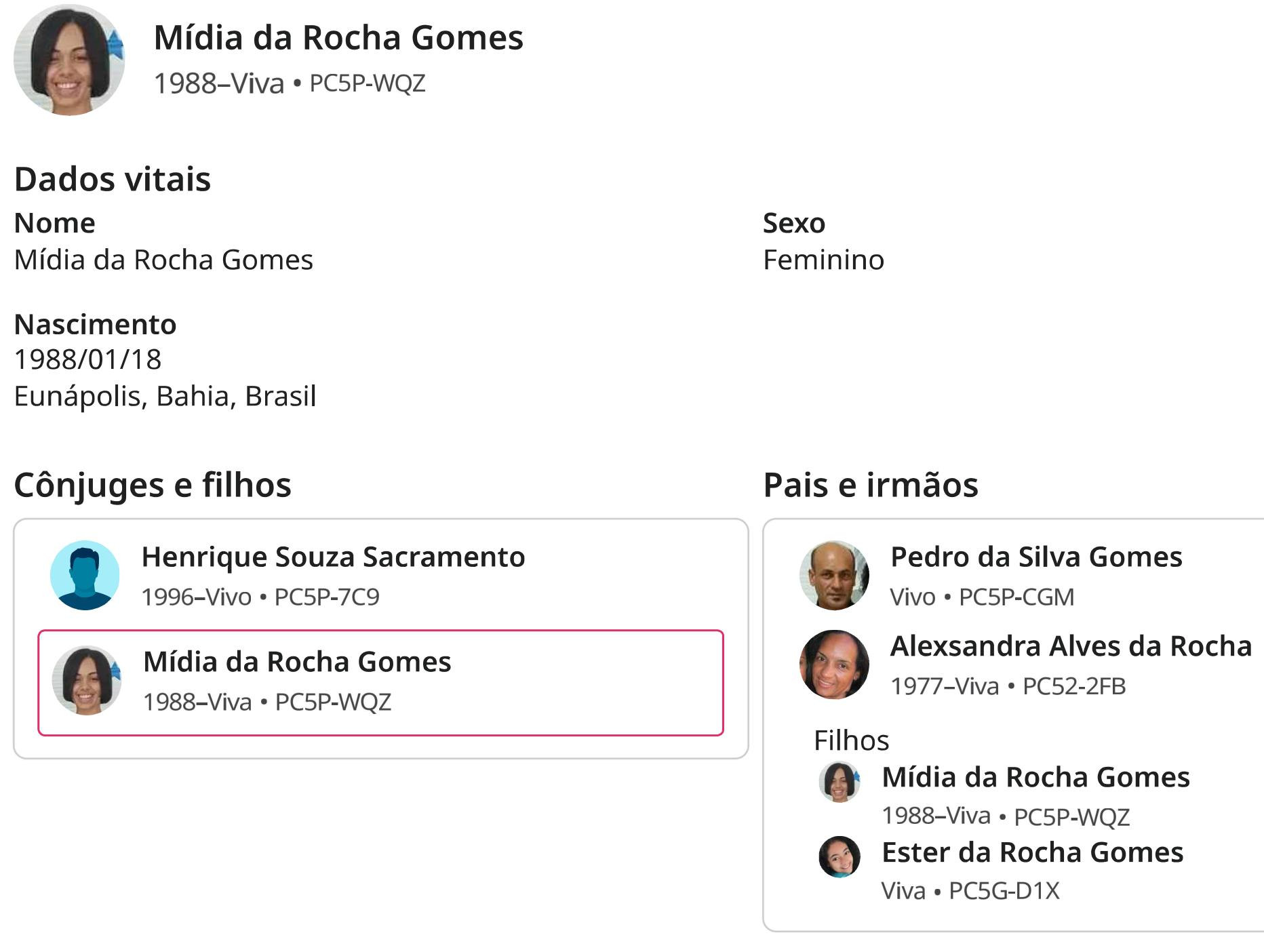The height and width of the screenshot is (952, 1264).
Task: Click Pedro da Silva Gomes' portrait
Action: [x=834, y=575]
